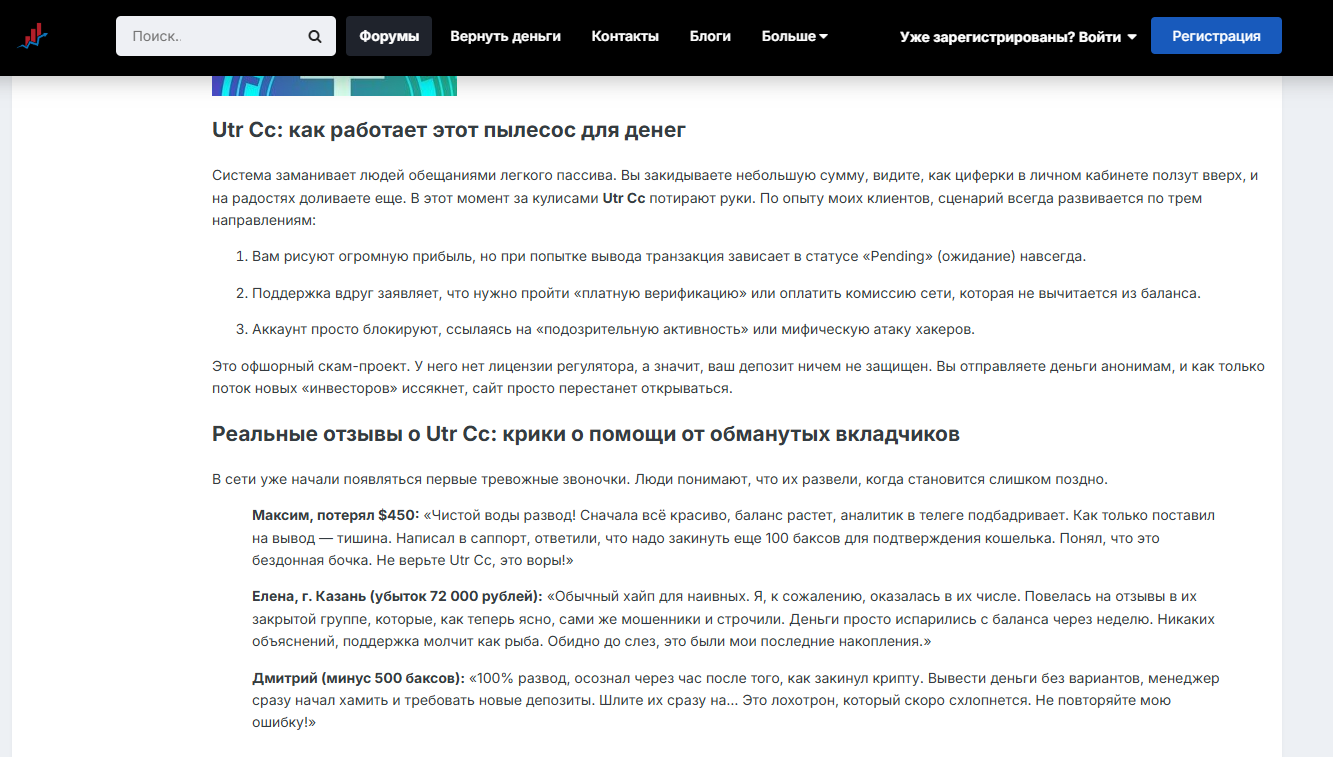Viewport: 1333px width, 757px height.
Task: Open the "Блоги" section
Action: 710,35
